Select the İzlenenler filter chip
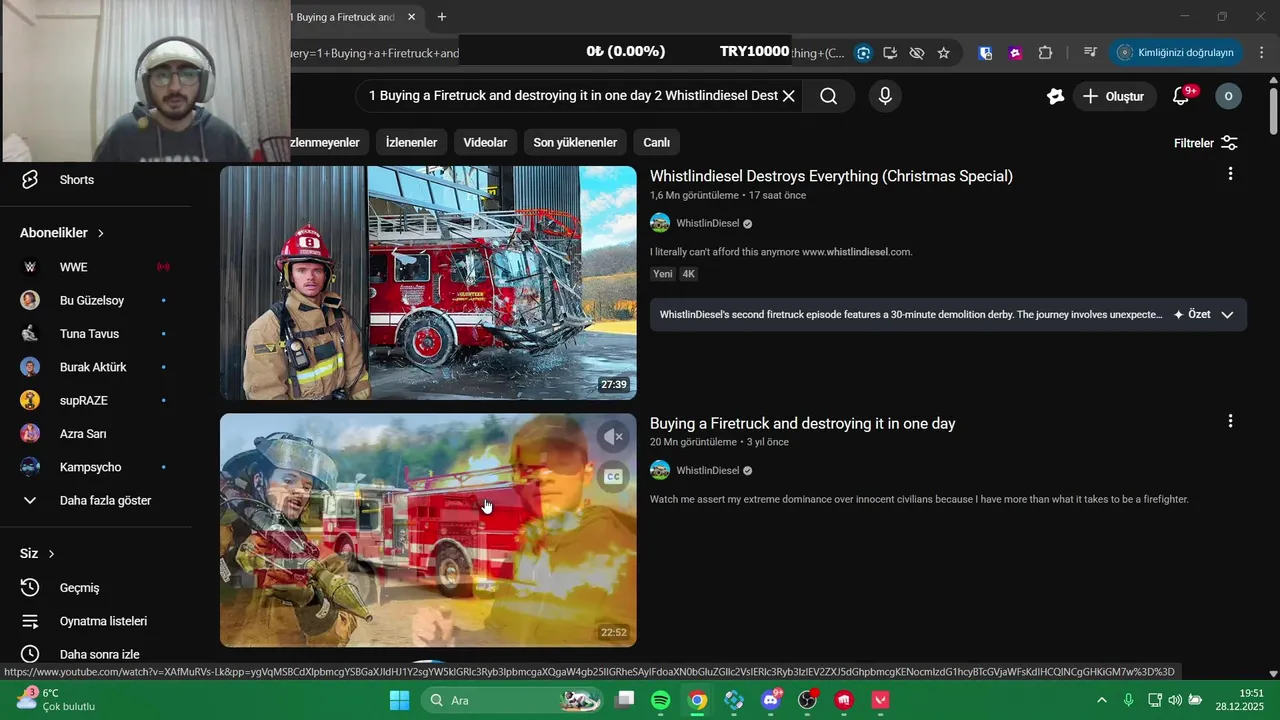The image size is (1280, 720). pyautogui.click(x=411, y=142)
